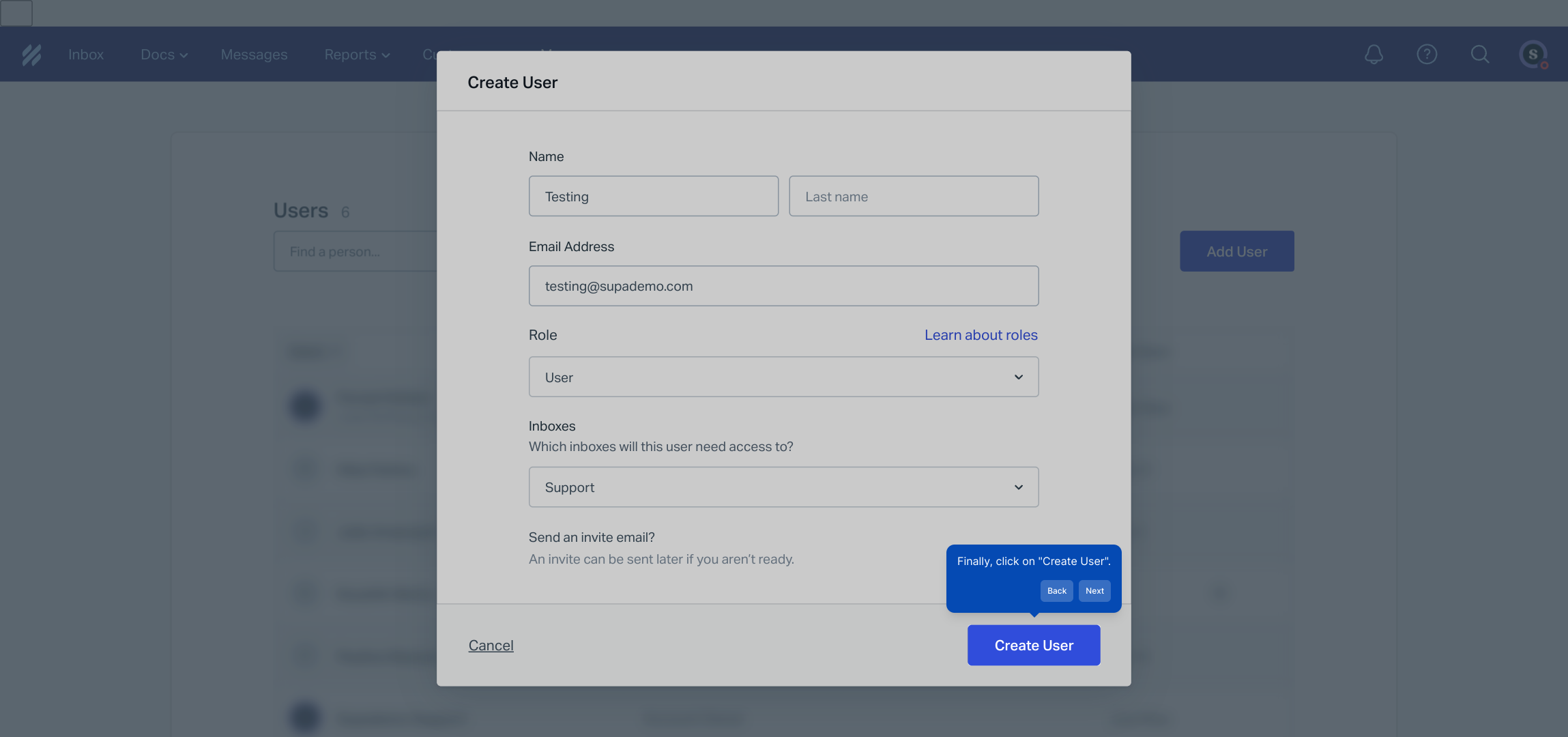Click the small box at top-left corner
The height and width of the screenshot is (737, 1568).
[x=16, y=13]
